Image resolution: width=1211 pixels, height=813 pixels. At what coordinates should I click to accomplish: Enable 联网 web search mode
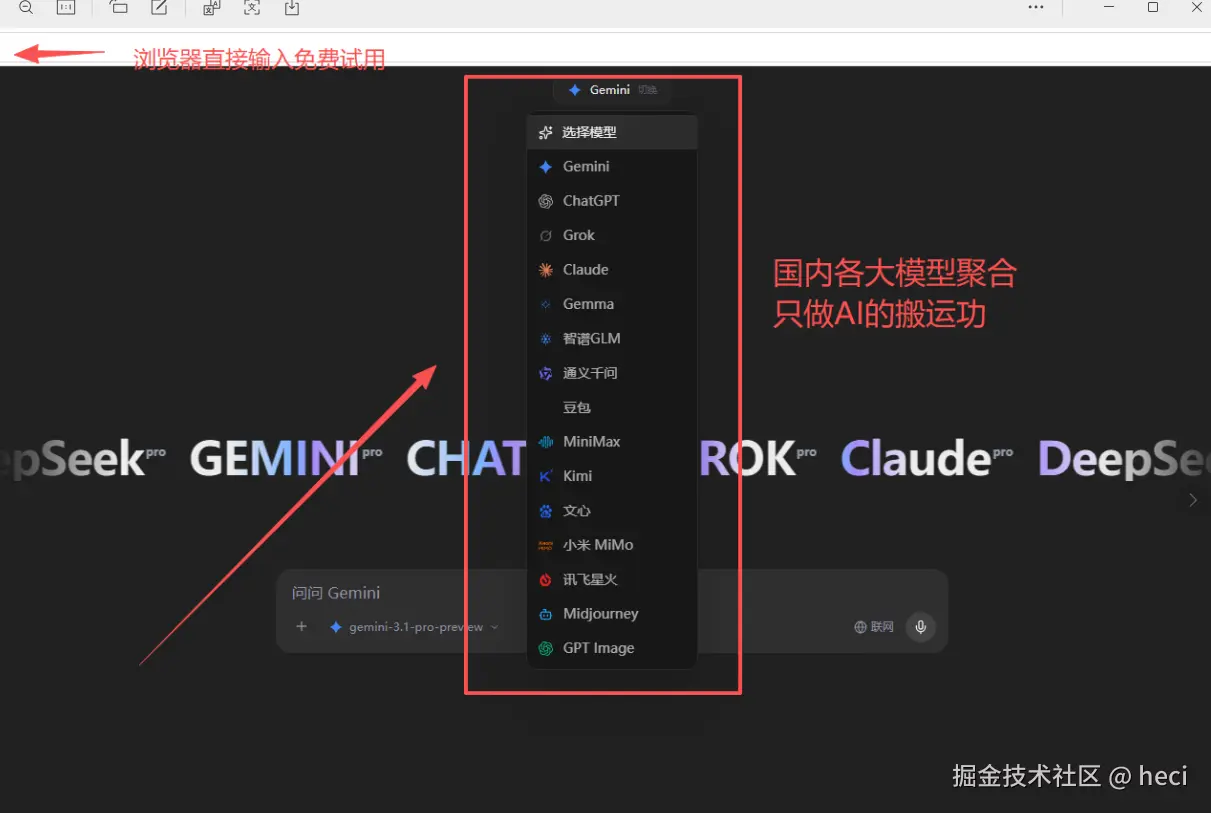tap(872, 627)
